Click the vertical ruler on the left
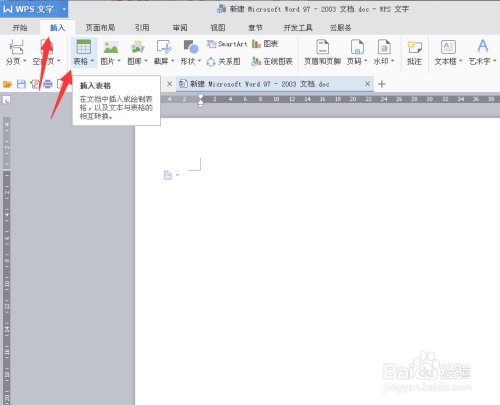The image size is (500, 405). point(7,260)
